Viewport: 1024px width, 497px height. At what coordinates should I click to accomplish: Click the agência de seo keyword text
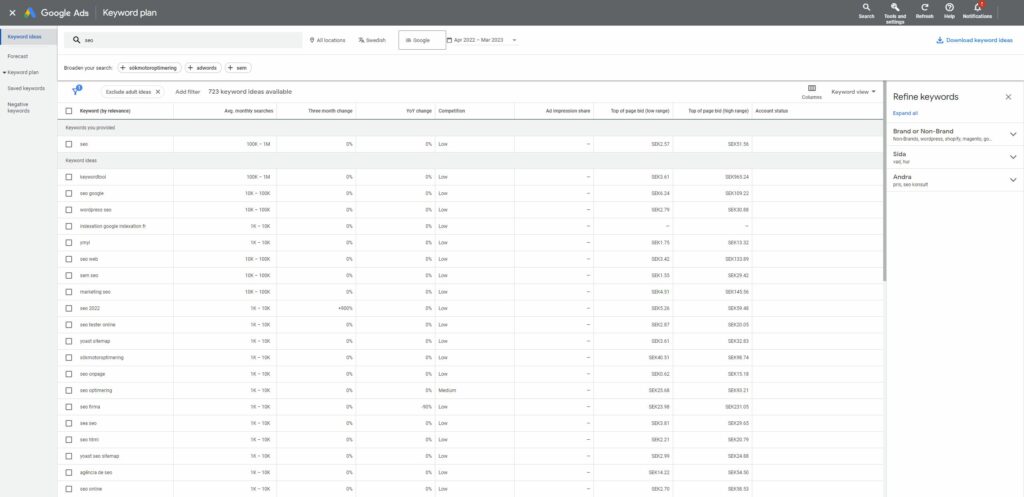pos(96,472)
